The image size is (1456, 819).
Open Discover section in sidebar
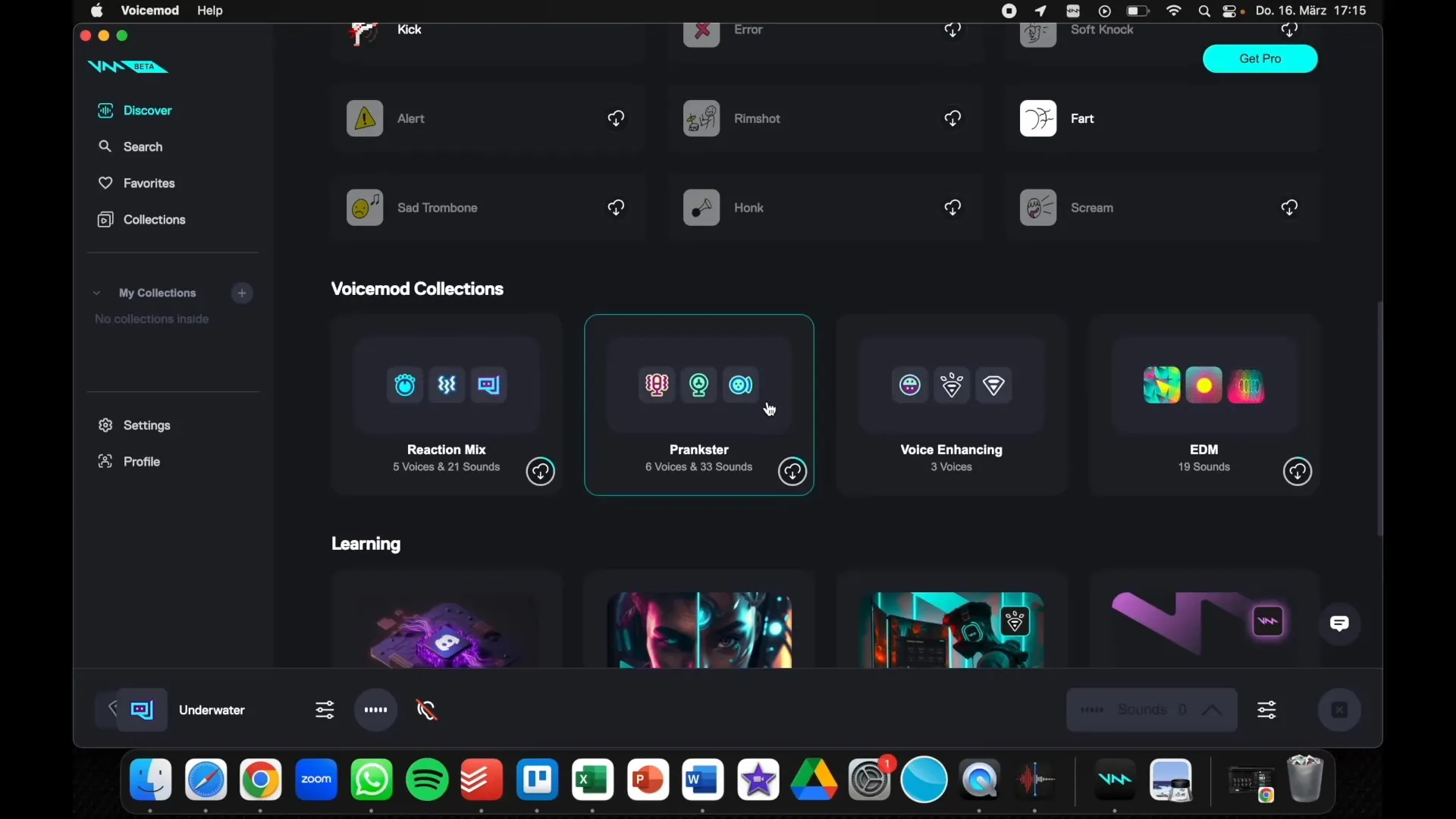point(147,110)
